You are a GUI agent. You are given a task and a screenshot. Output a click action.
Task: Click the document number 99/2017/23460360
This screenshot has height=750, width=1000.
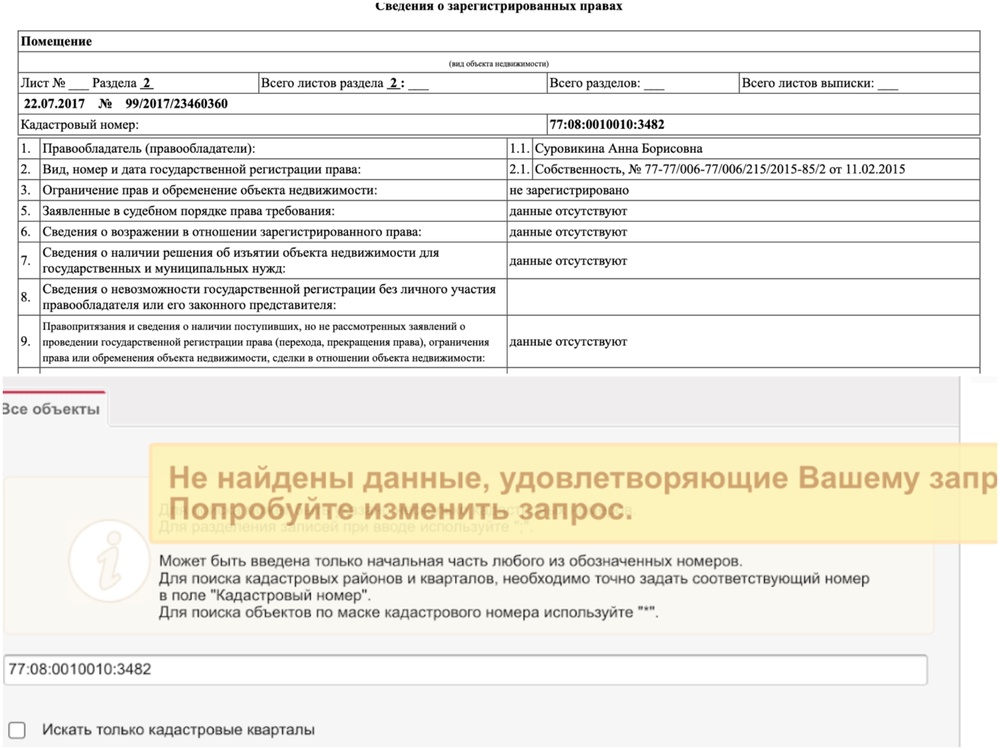[176, 104]
